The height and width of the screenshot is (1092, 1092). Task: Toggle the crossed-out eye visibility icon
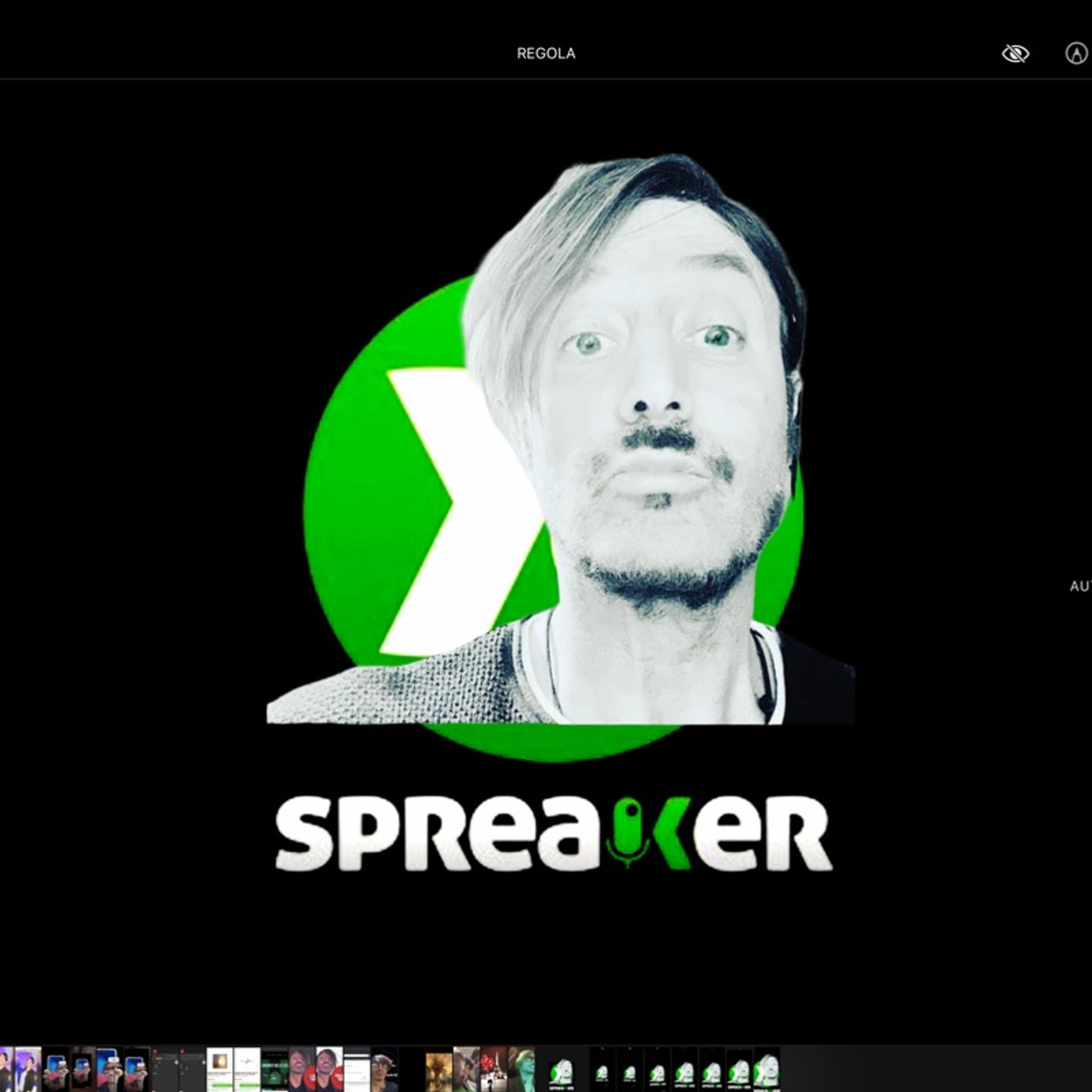[x=1015, y=53]
